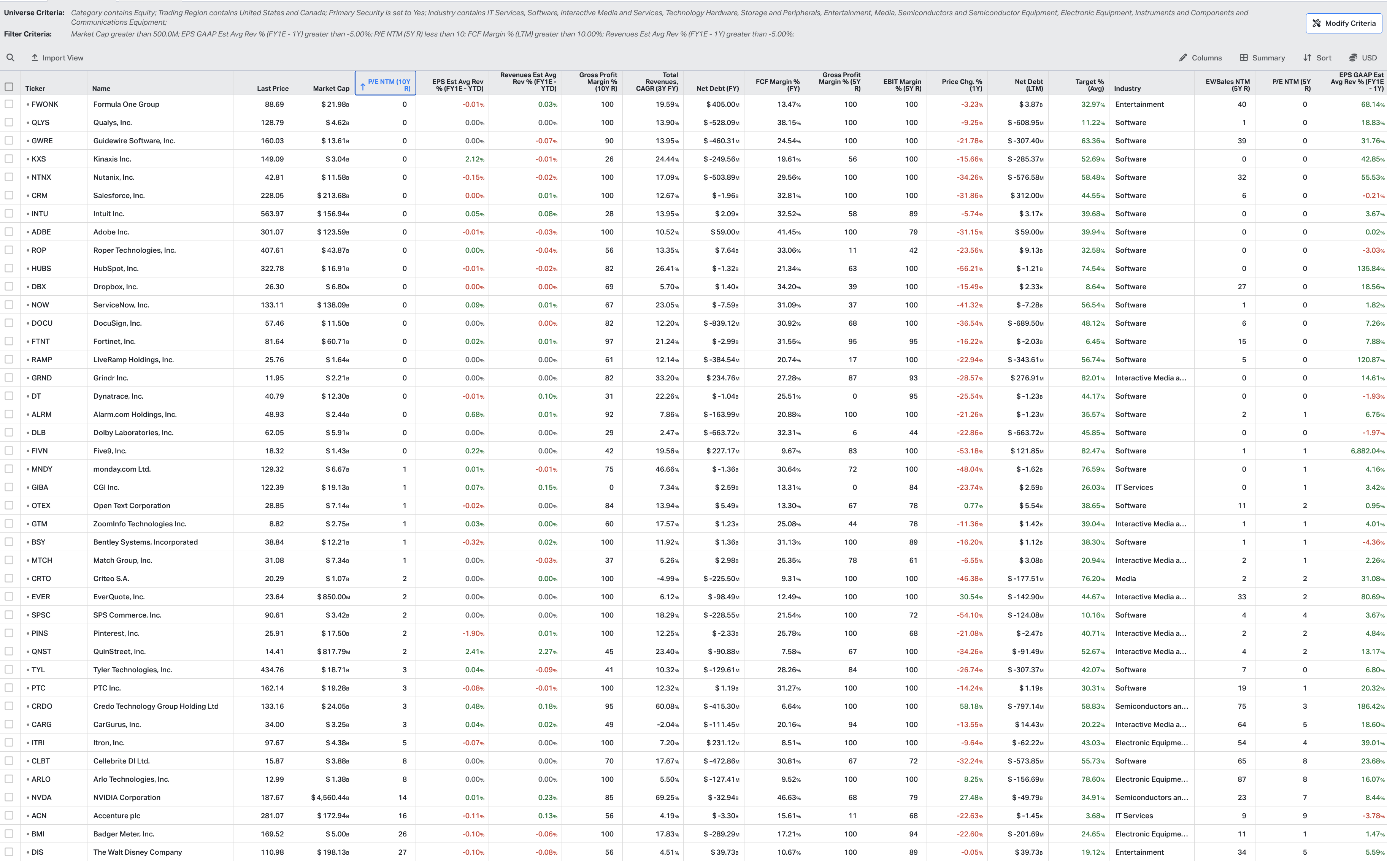The image size is (1387, 868).
Task: Click the Sort arrows icon
Action: (x=1307, y=57)
